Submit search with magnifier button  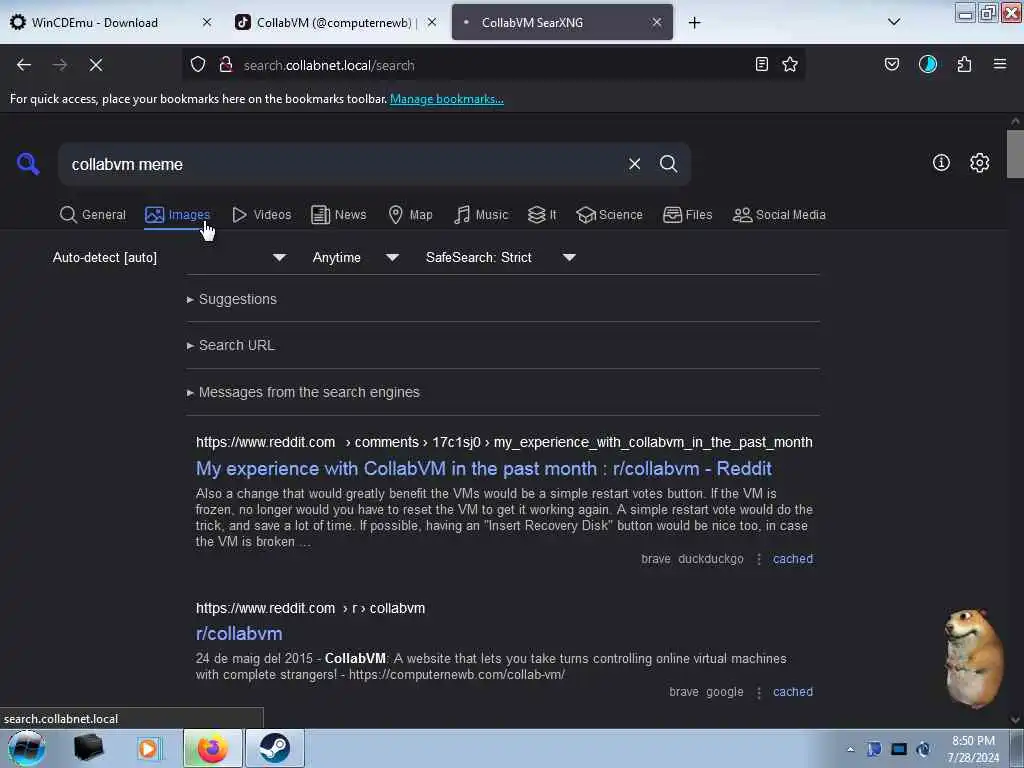click(x=668, y=164)
